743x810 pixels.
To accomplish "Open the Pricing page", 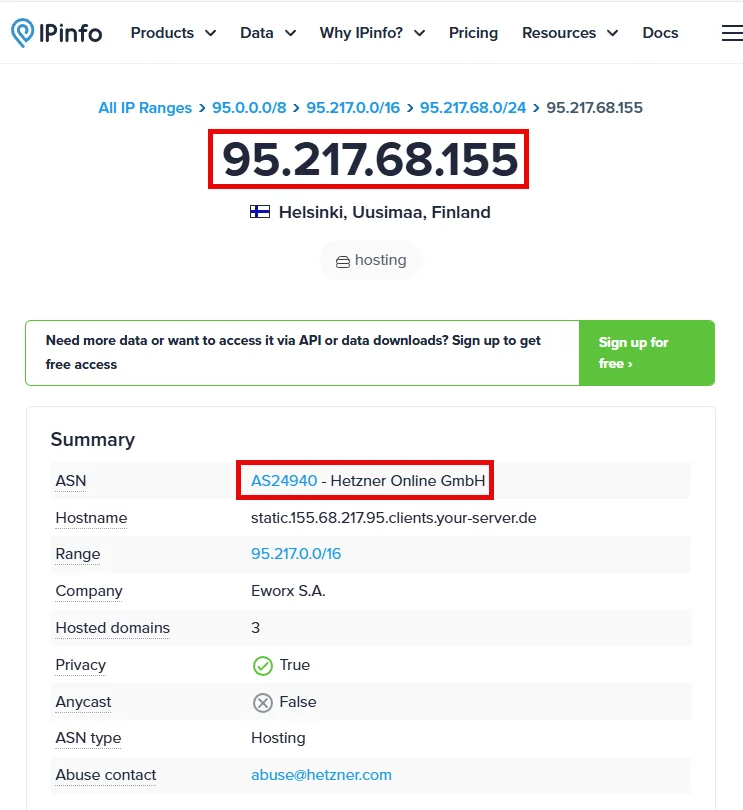I will coord(473,33).
